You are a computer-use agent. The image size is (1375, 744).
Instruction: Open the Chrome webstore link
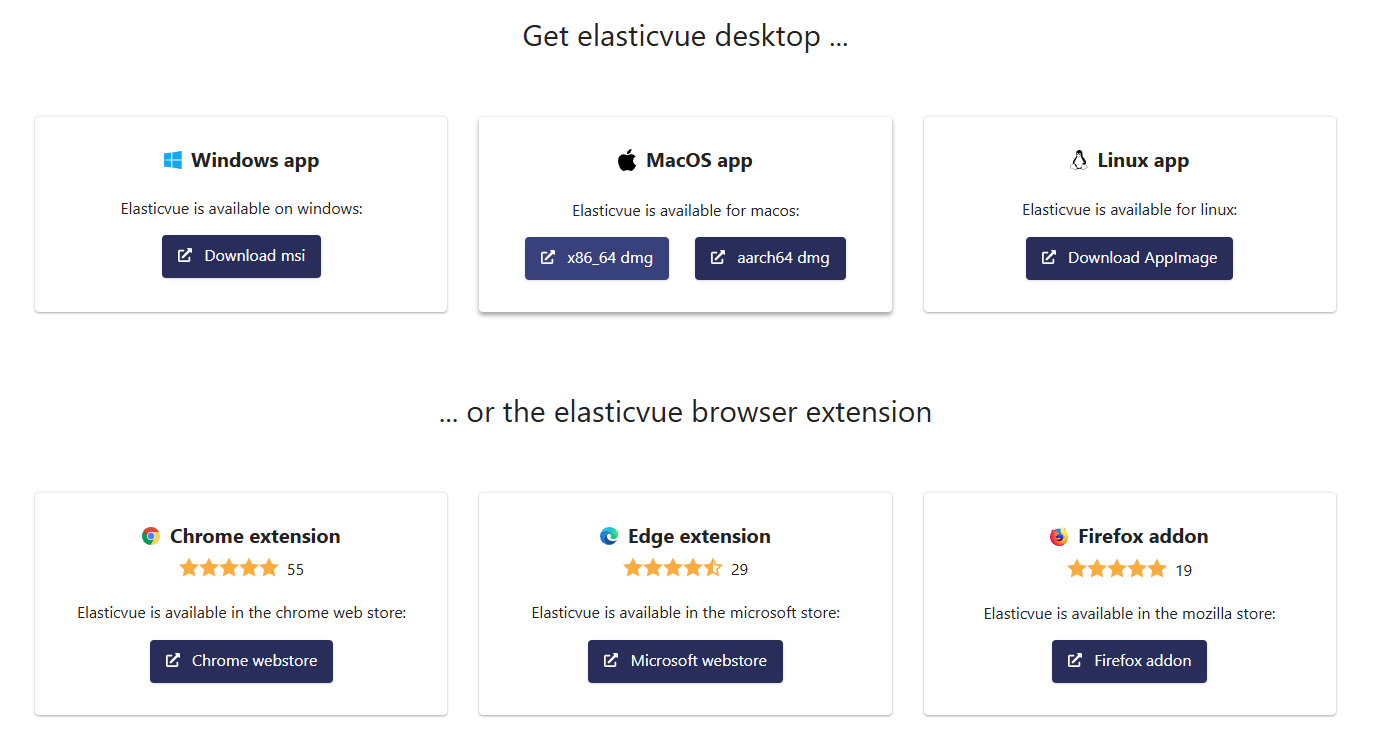241,661
